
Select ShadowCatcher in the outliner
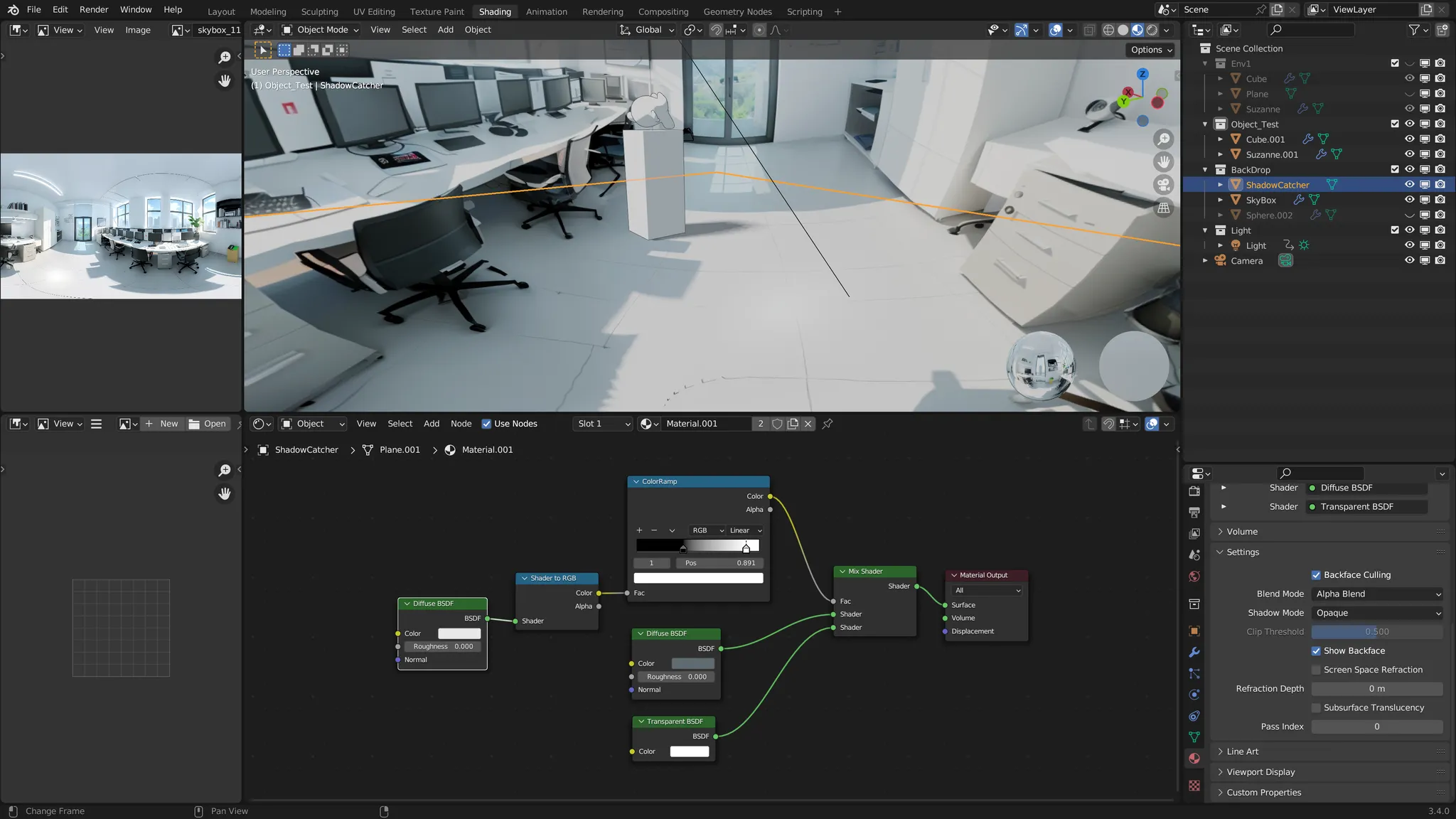[x=1277, y=185]
